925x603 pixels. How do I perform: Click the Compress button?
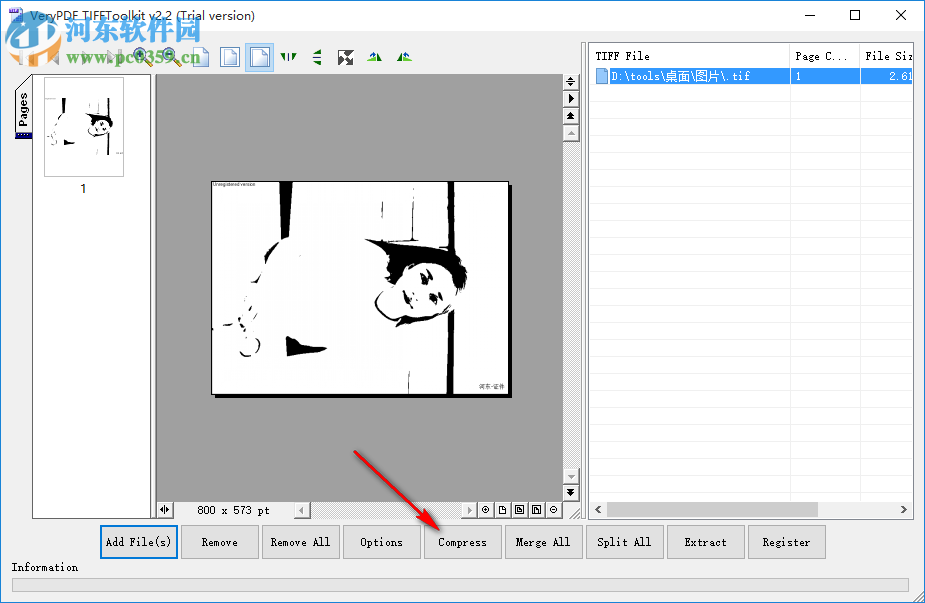coord(462,541)
